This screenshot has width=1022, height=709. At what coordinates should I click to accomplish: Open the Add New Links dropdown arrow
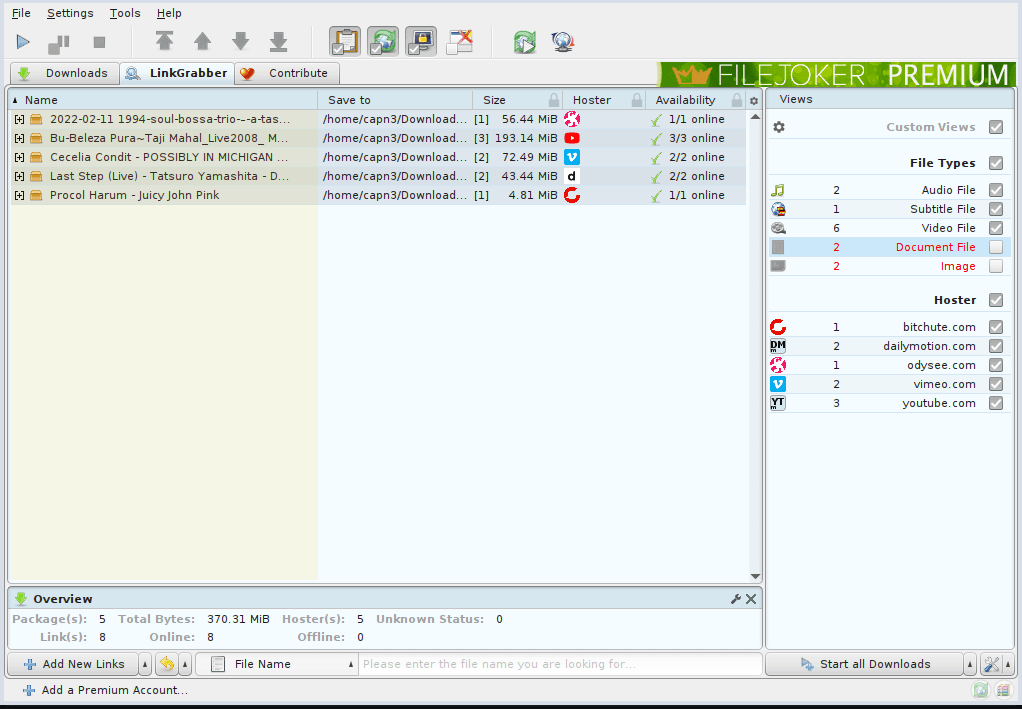tap(143, 663)
